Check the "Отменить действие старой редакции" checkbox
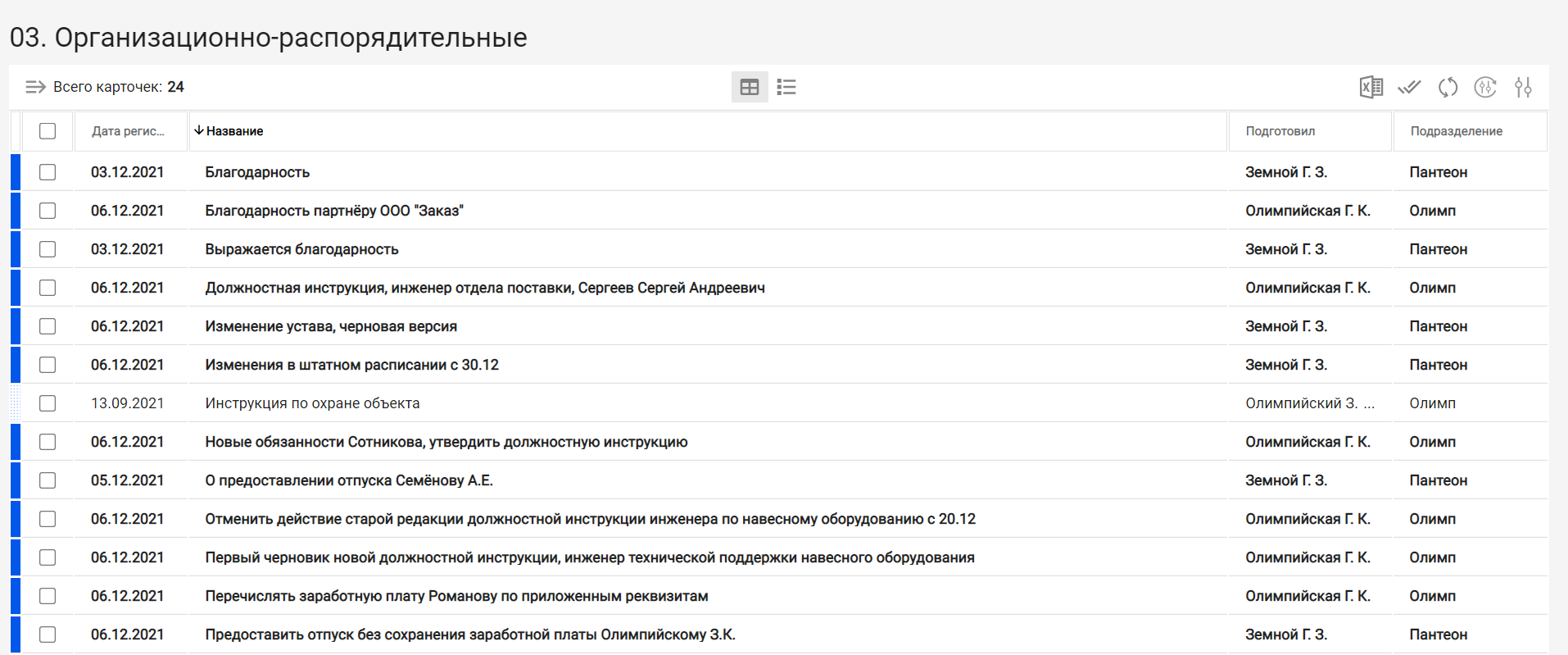 click(x=48, y=519)
